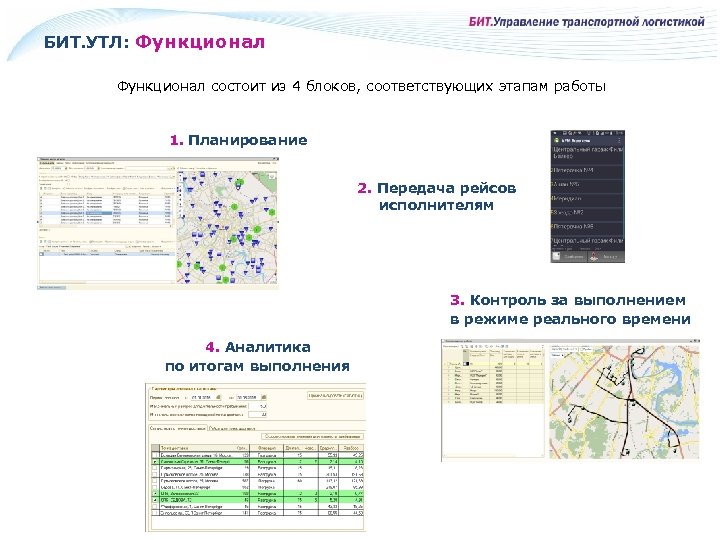Click the yellow table in the real-time control screenshot

pos(493,377)
